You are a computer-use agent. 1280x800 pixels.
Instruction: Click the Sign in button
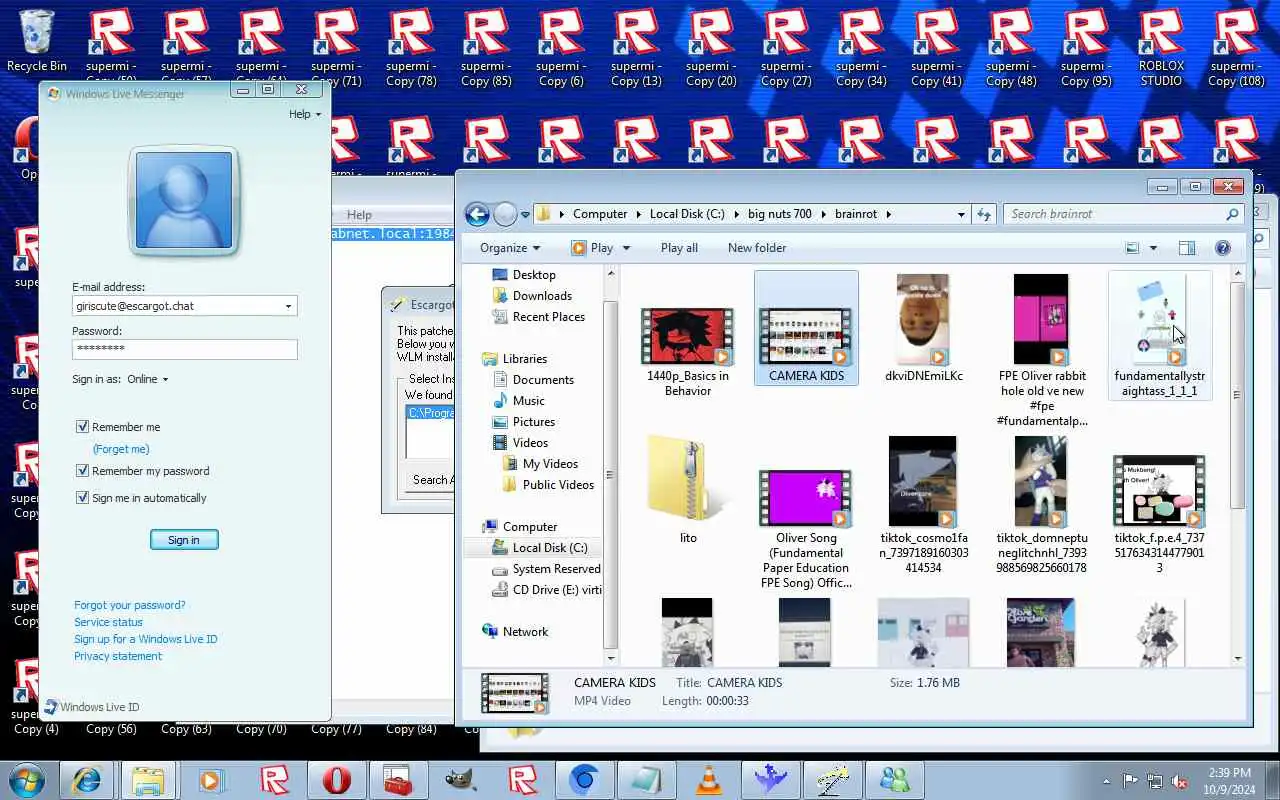pyautogui.click(x=184, y=540)
